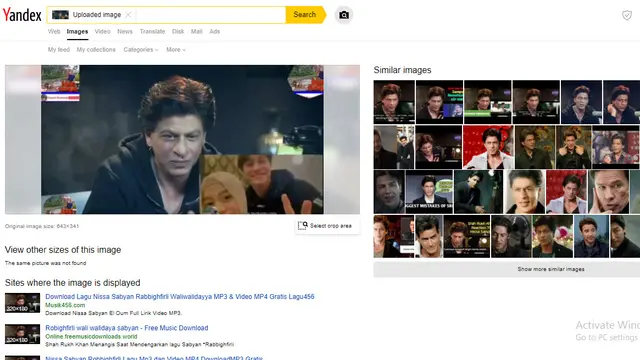Click the Search button
The width and height of the screenshot is (640, 360).
(x=305, y=15)
